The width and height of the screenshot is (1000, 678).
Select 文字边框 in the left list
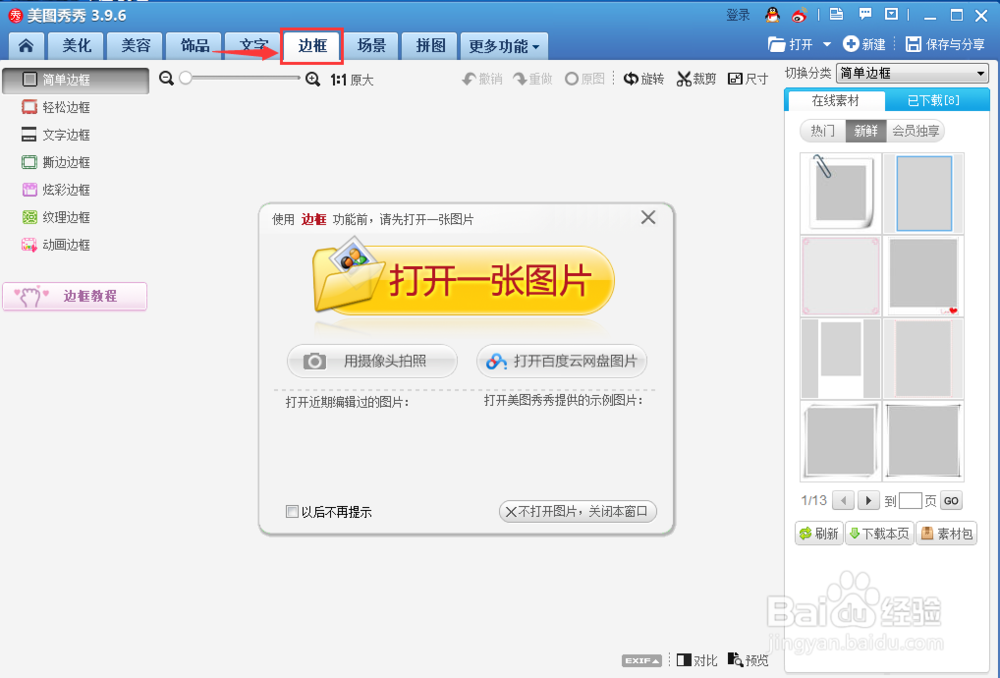(56, 135)
